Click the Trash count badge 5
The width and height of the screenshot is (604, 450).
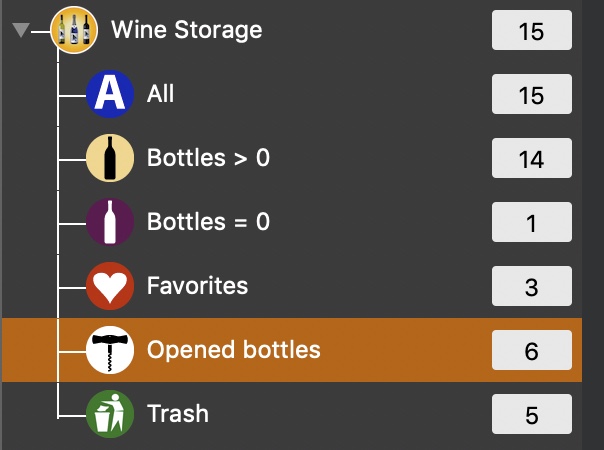(x=532, y=414)
